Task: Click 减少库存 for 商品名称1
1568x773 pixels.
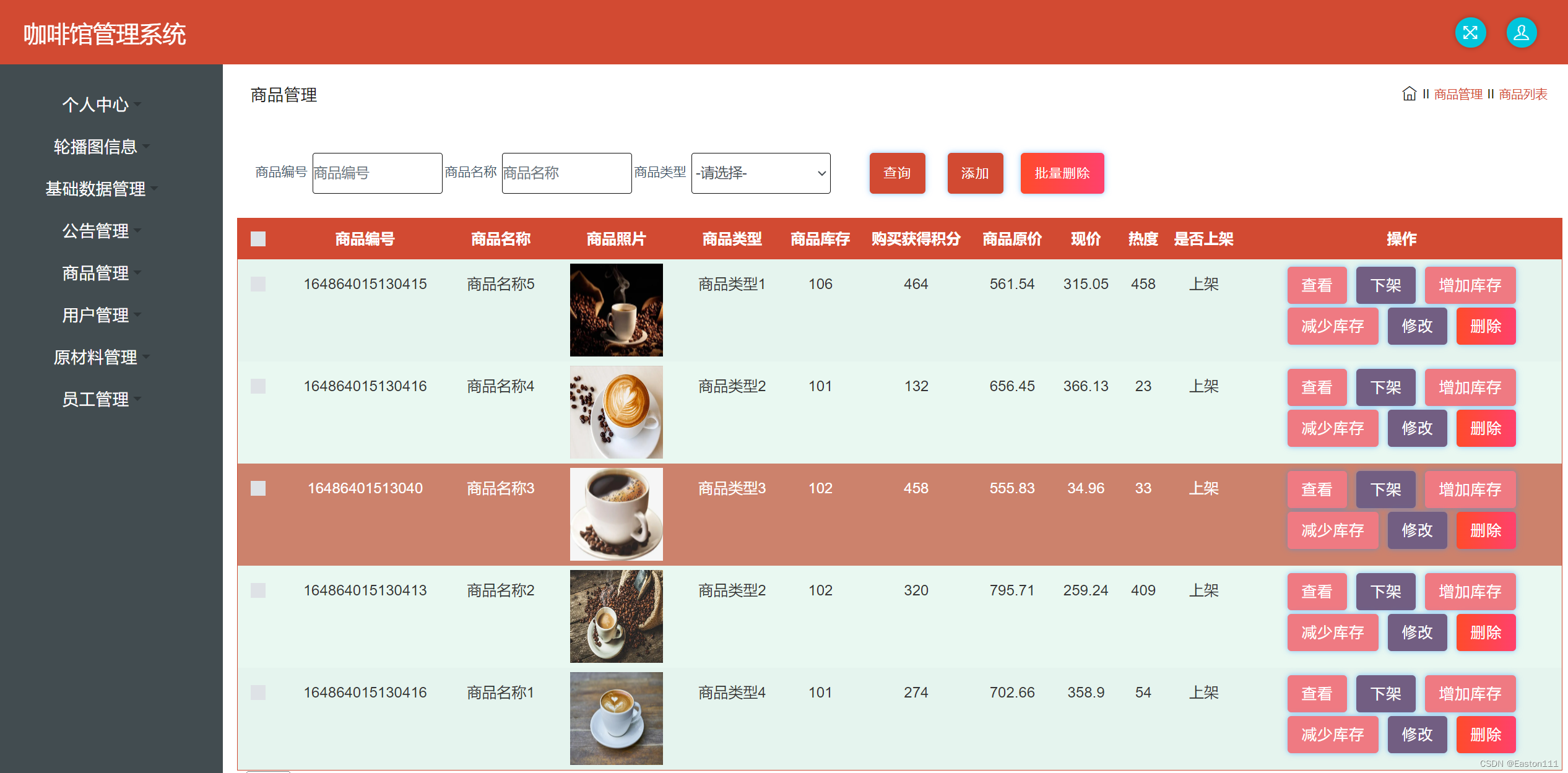Action: (x=1333, y=735)
